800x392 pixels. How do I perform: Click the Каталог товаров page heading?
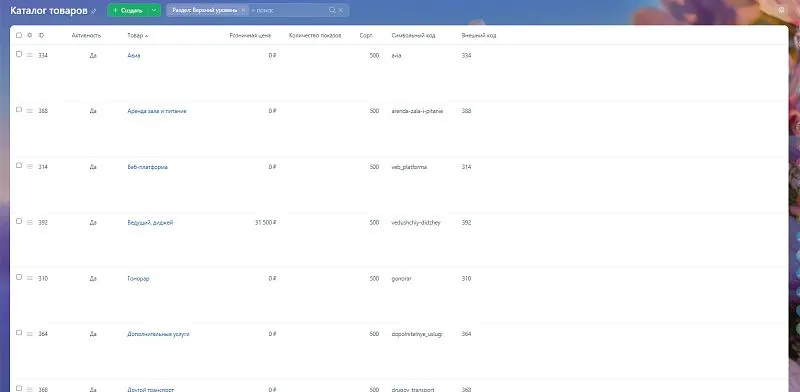[x=48, y=11]
